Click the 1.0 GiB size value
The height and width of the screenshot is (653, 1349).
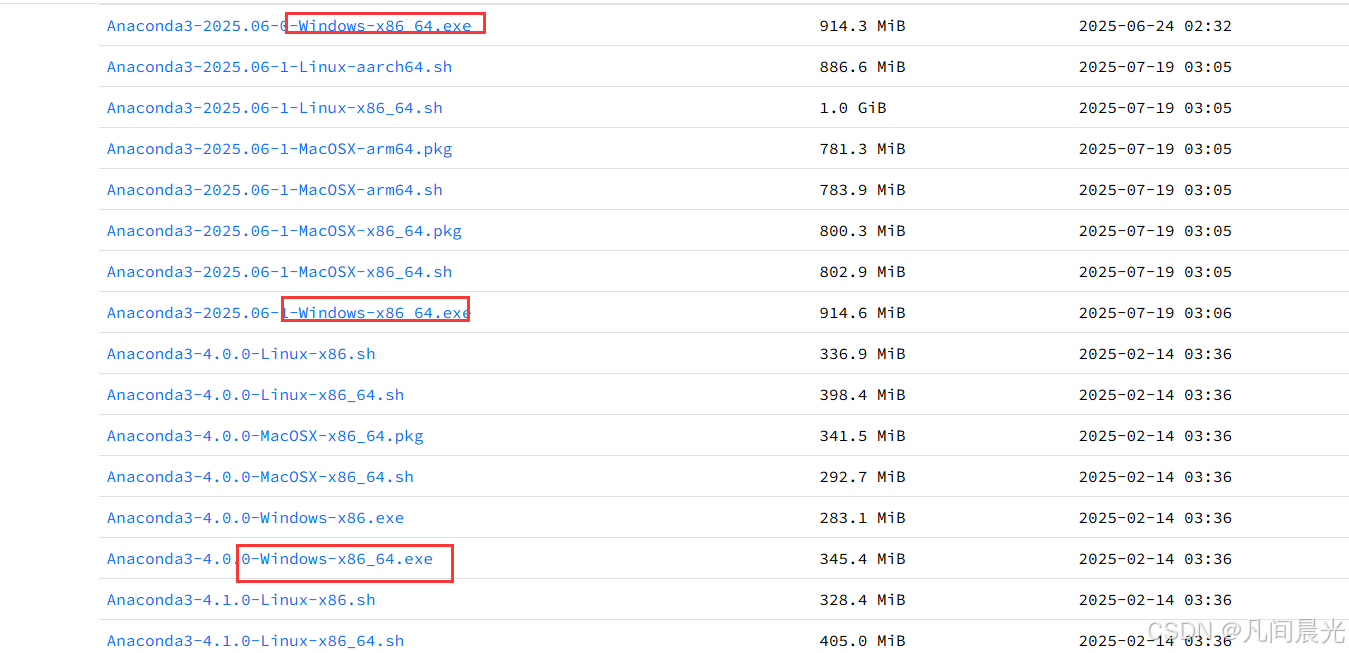pos(853,108)
